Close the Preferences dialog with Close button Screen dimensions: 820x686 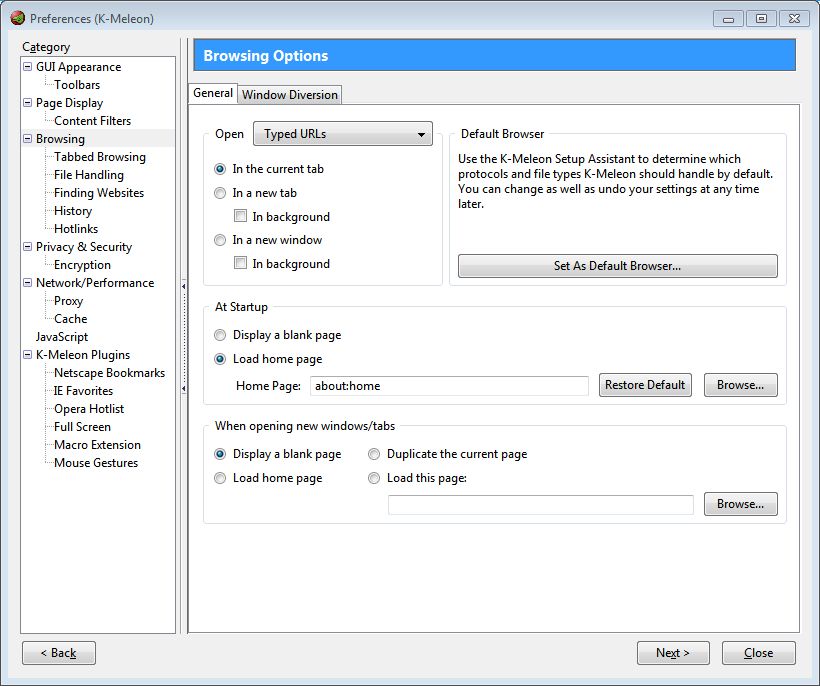(759, 653)
